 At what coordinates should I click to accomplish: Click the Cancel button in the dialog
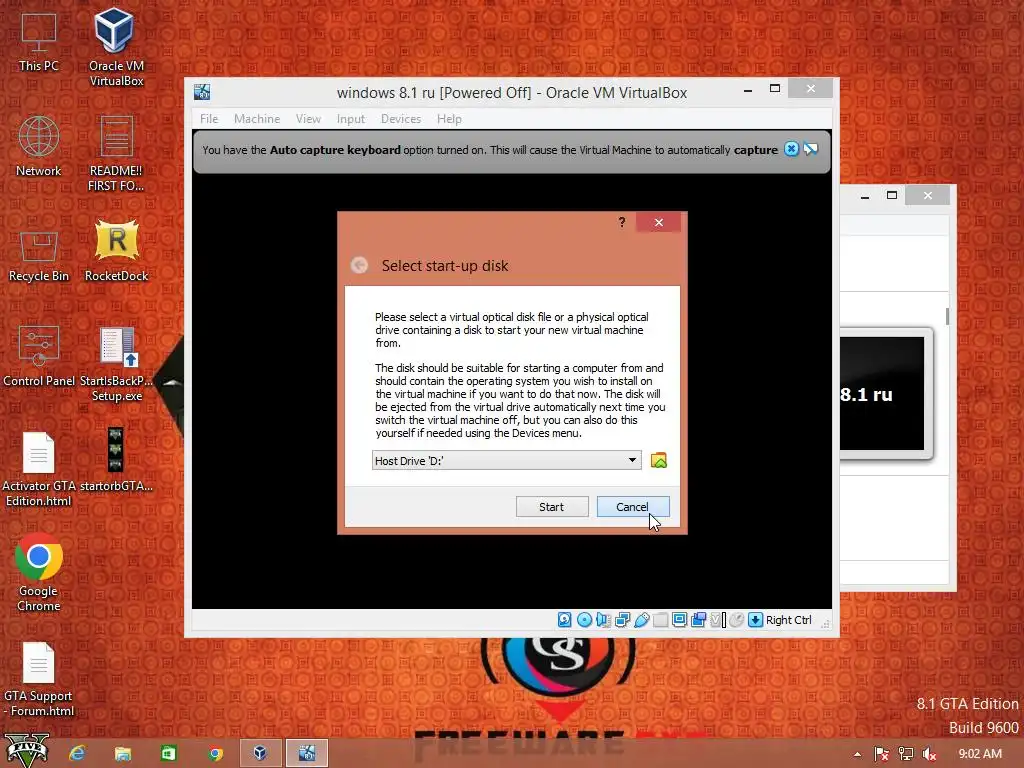click(x=632, y=507)
